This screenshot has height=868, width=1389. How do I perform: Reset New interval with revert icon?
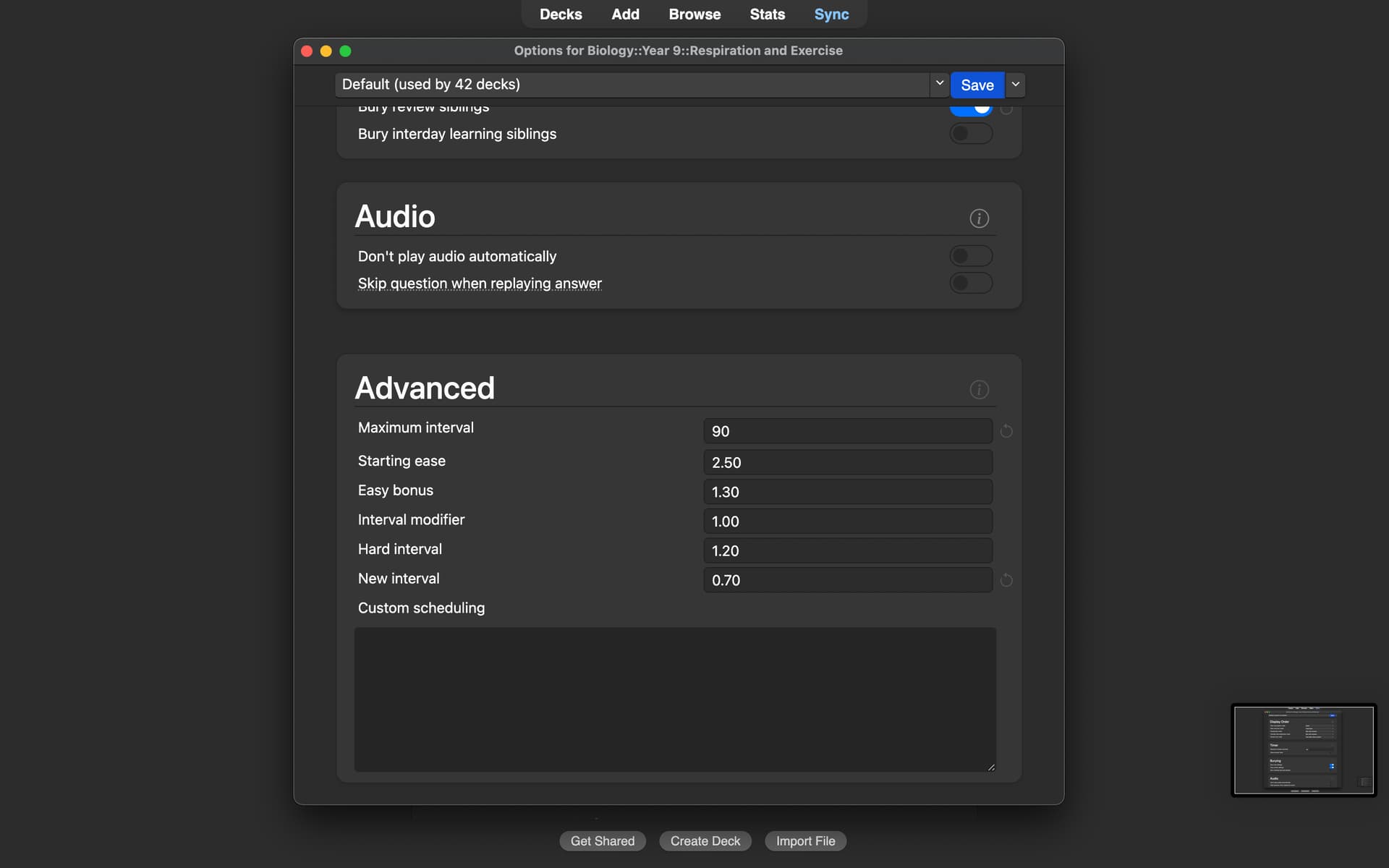(1006, 580)
